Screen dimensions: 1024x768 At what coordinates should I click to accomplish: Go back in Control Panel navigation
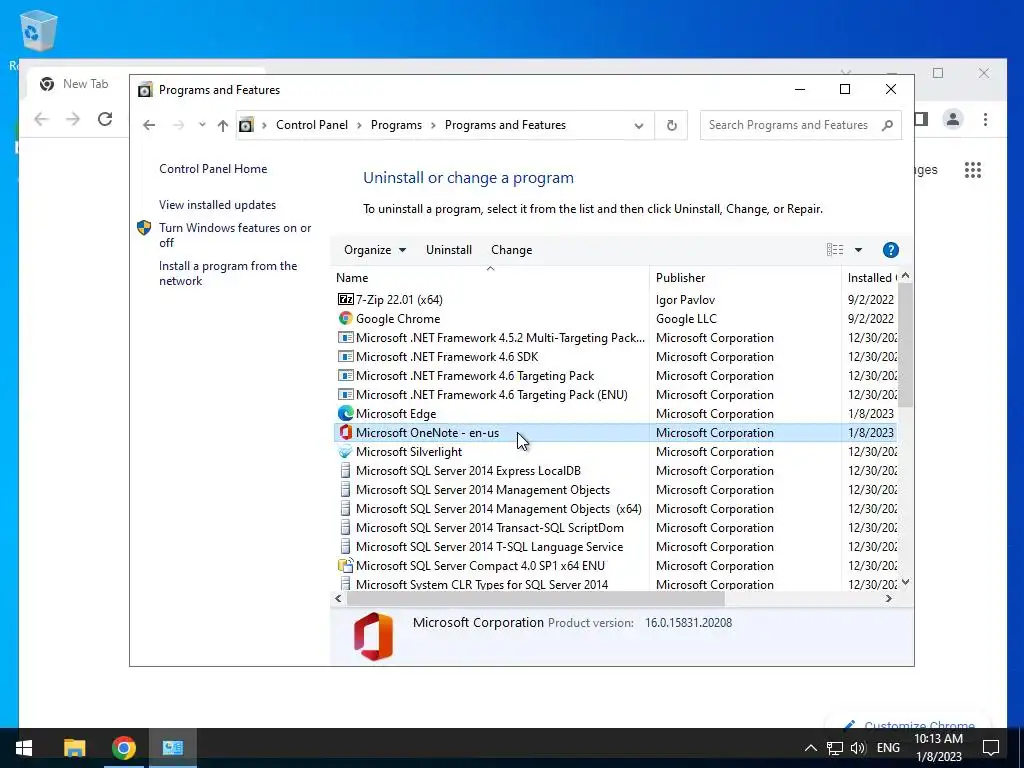click(x=149, y=125)
